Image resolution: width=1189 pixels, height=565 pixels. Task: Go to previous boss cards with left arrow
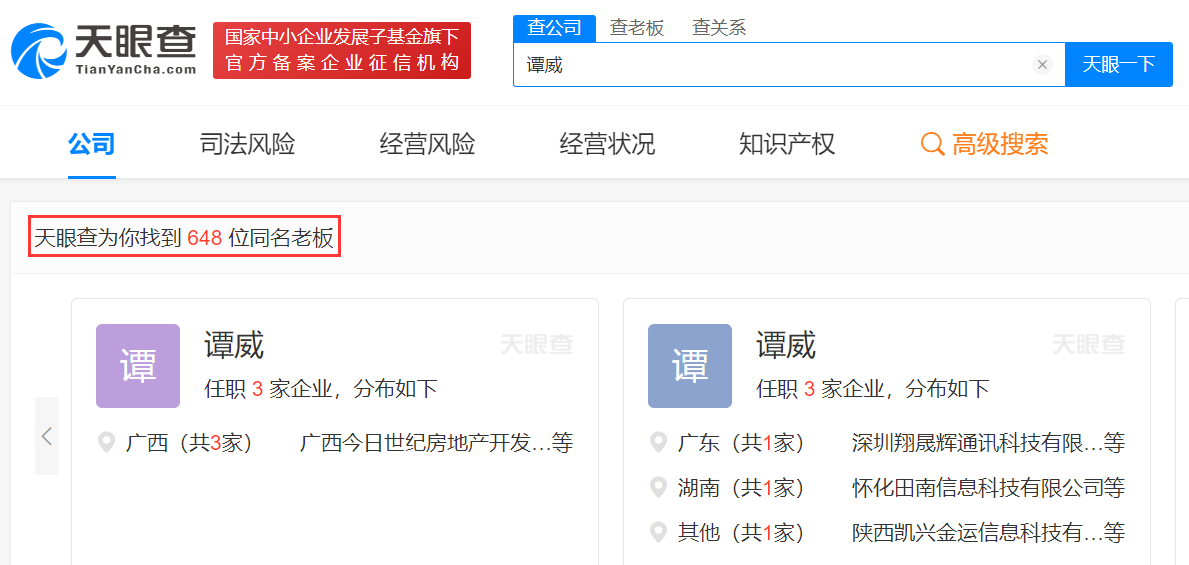47,436
